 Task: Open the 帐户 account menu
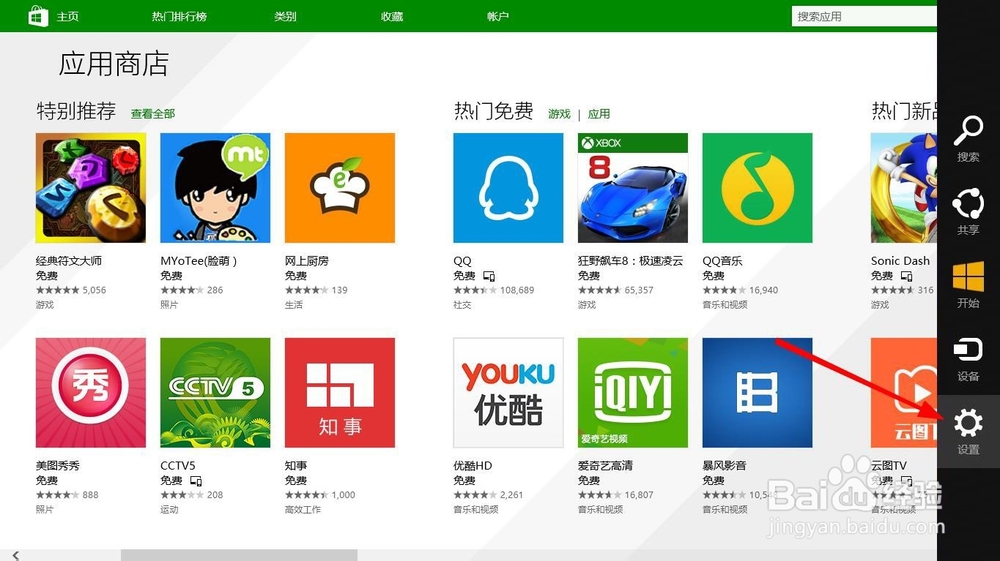[x=497, y=17]
